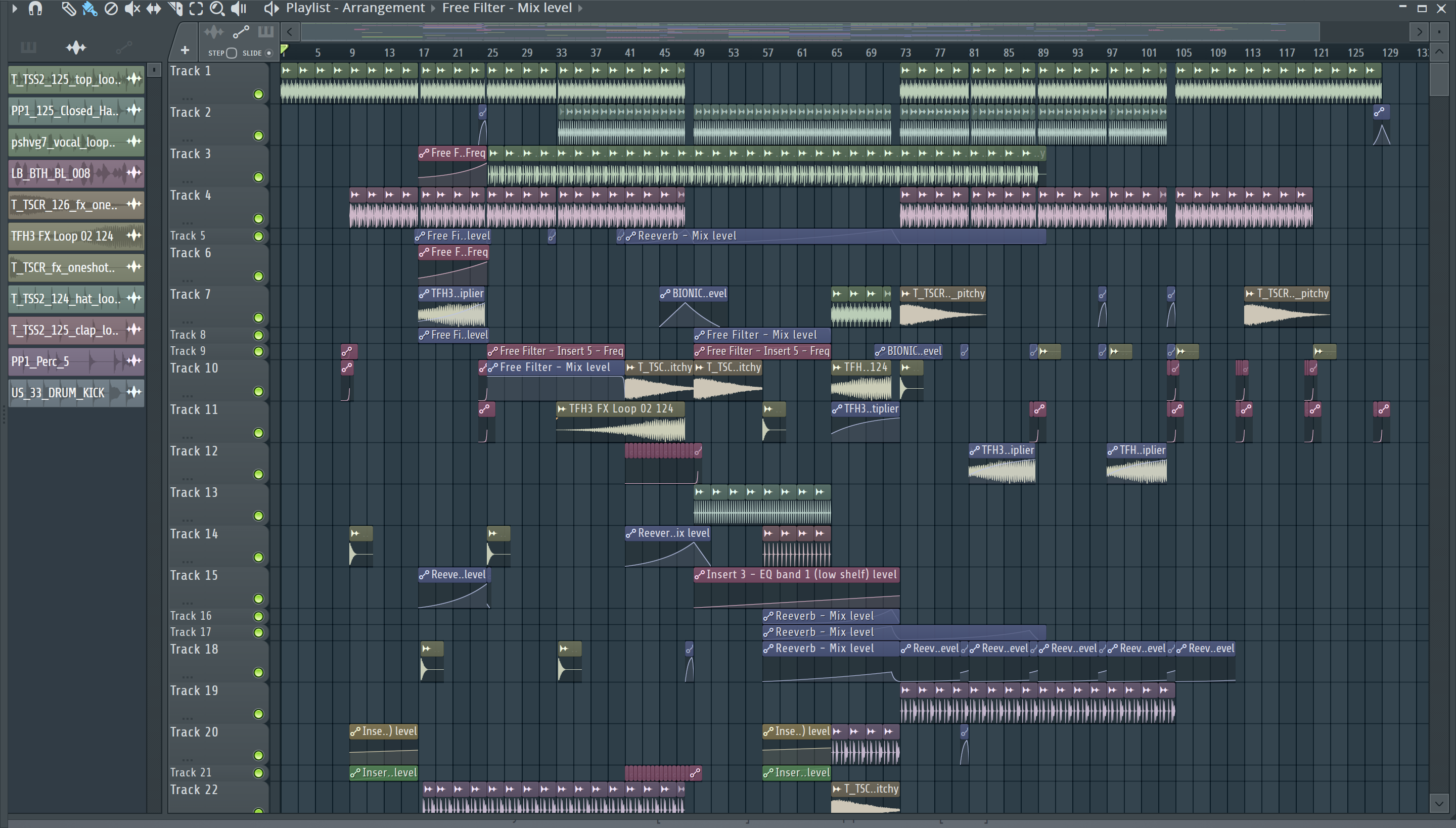Open the Playlist options menu arrow

click(x=15, y=8)
